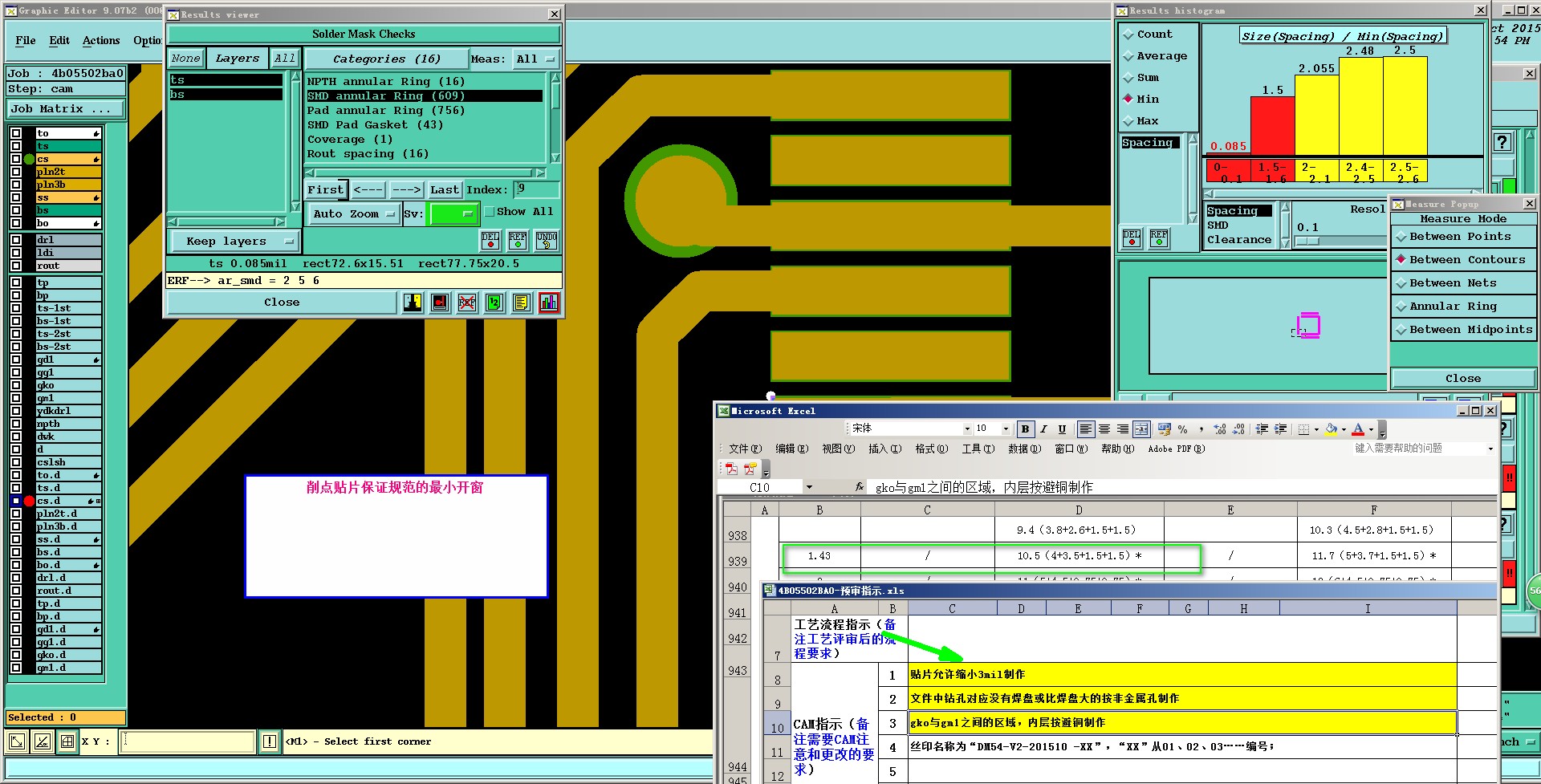Choose Between Midpoints measure mode
Image resolution: width=1541 pixels, height=784 pixels.
coord(1463,330)
